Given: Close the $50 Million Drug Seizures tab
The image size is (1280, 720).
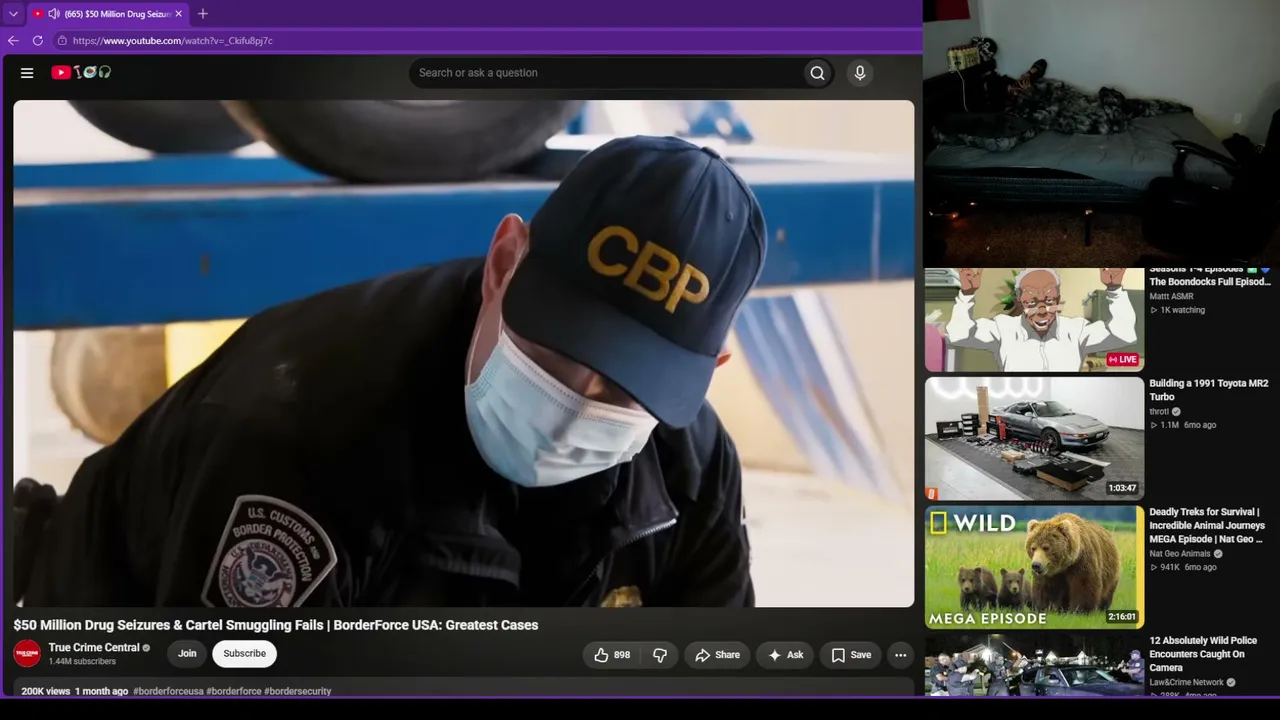Looking at the screenshot, I should click(178, 14).
